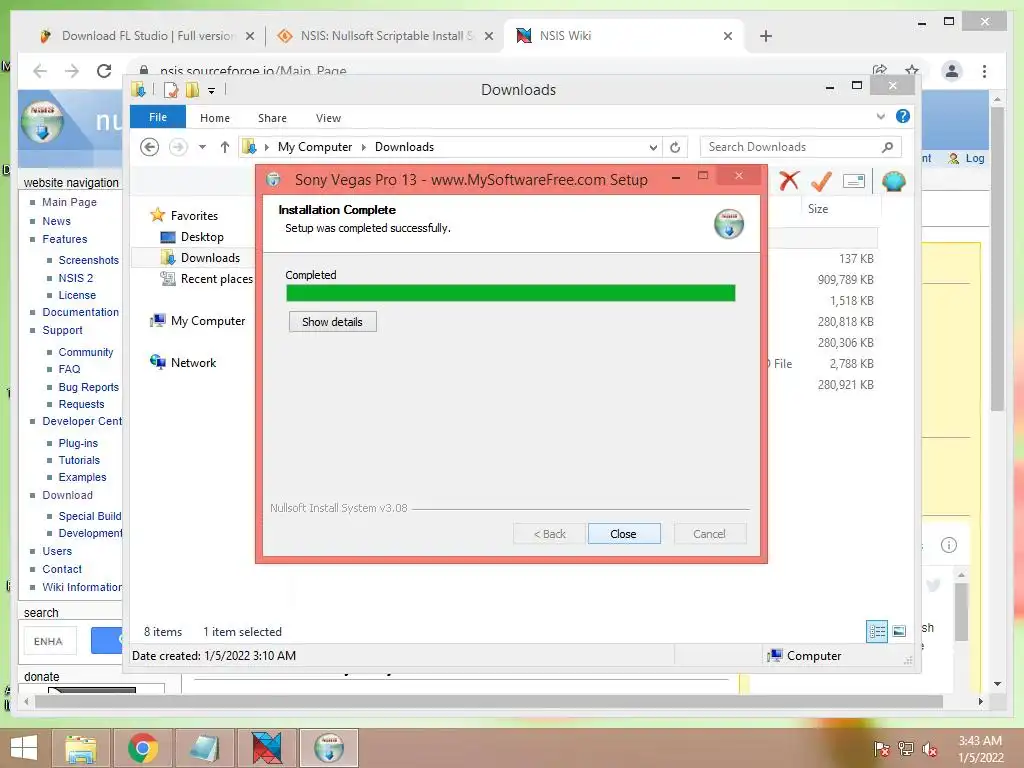The width and height of the screenshot is (1024, 768).
Task: Click the Chrome reload button
Action: [x=104, y=71]
